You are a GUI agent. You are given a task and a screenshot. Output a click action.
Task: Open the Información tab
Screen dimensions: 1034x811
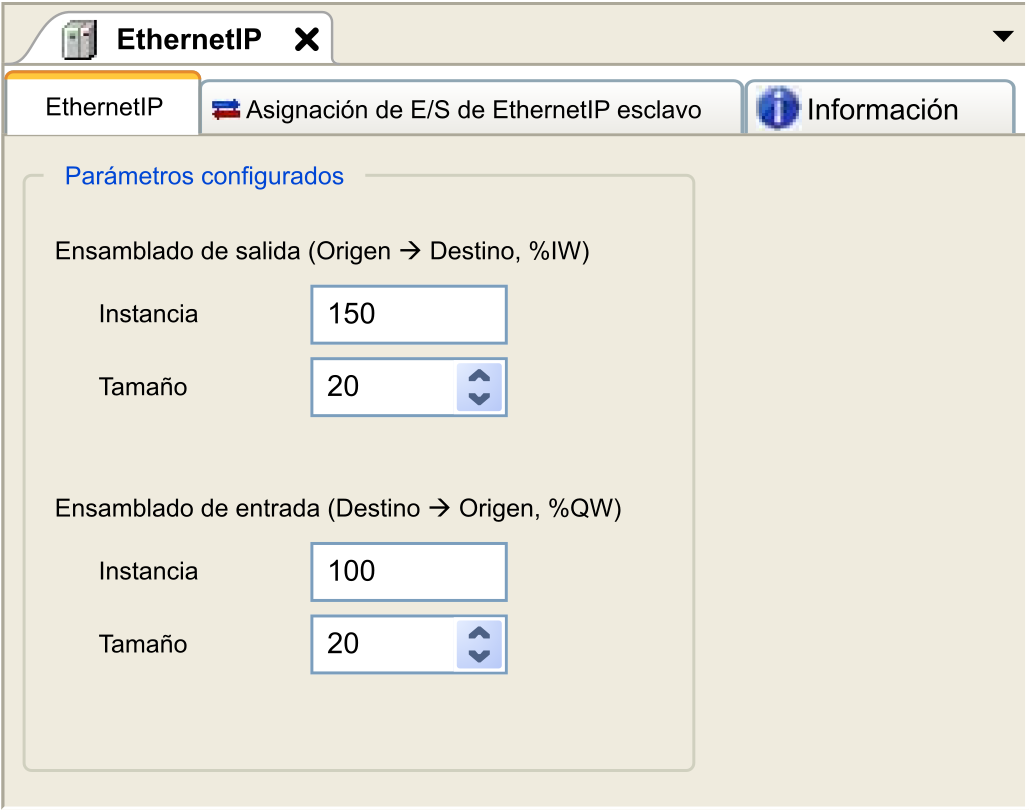(882, 109)
